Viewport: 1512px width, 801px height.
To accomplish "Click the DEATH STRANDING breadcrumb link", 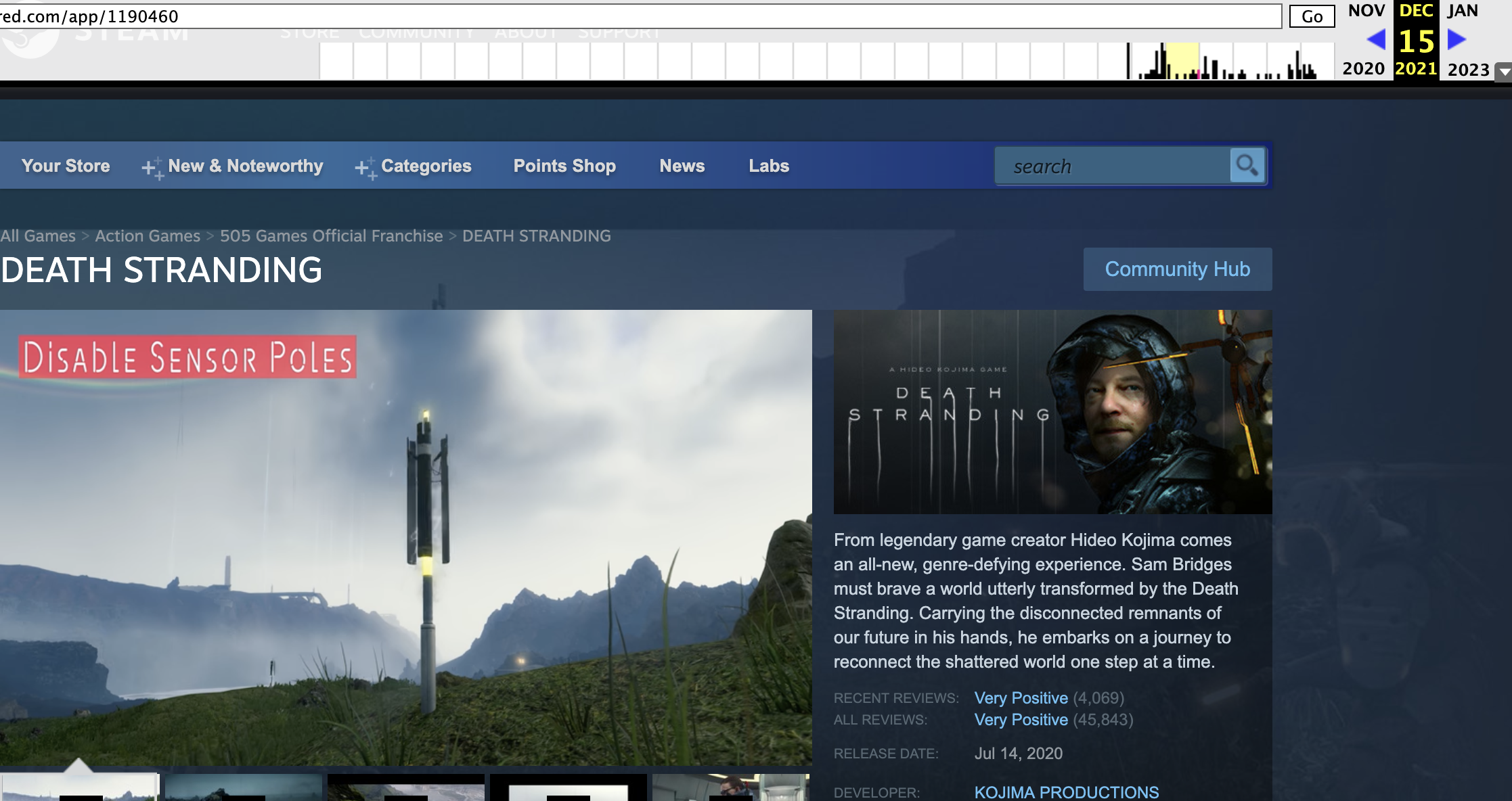I will 536,236.
